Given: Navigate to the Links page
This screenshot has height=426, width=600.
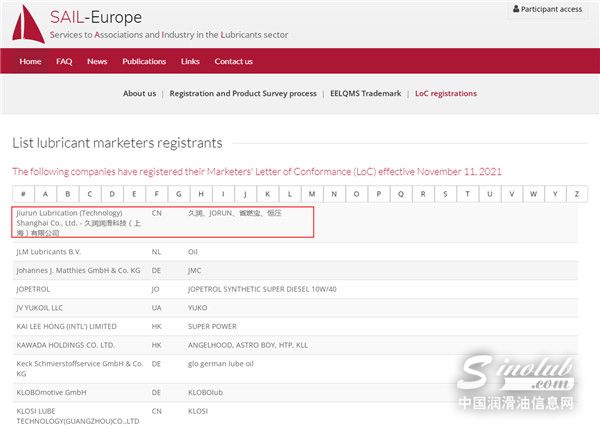Looking at the screenshot, I should tap(190, 61).
